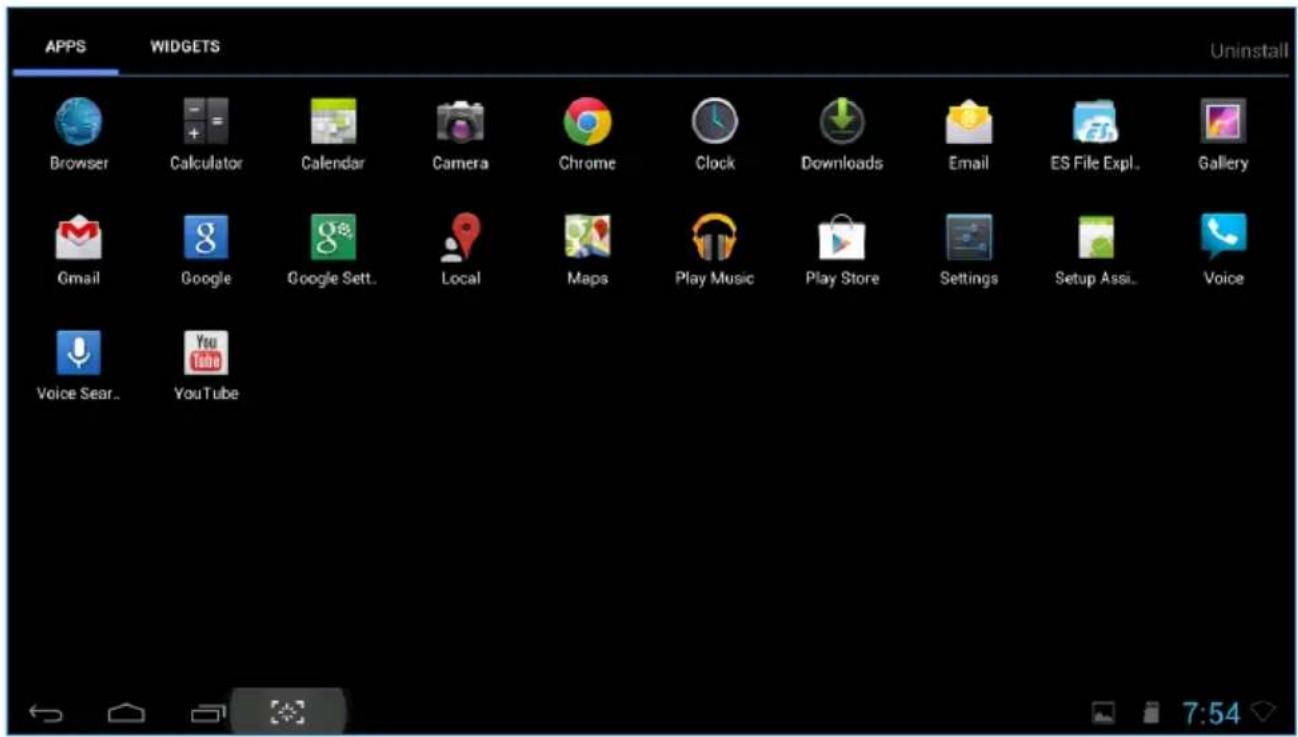Open the image notification icon
The height and width of the screenshot is (737, 1298).
pyautogui.click(x=1104, y=713)
